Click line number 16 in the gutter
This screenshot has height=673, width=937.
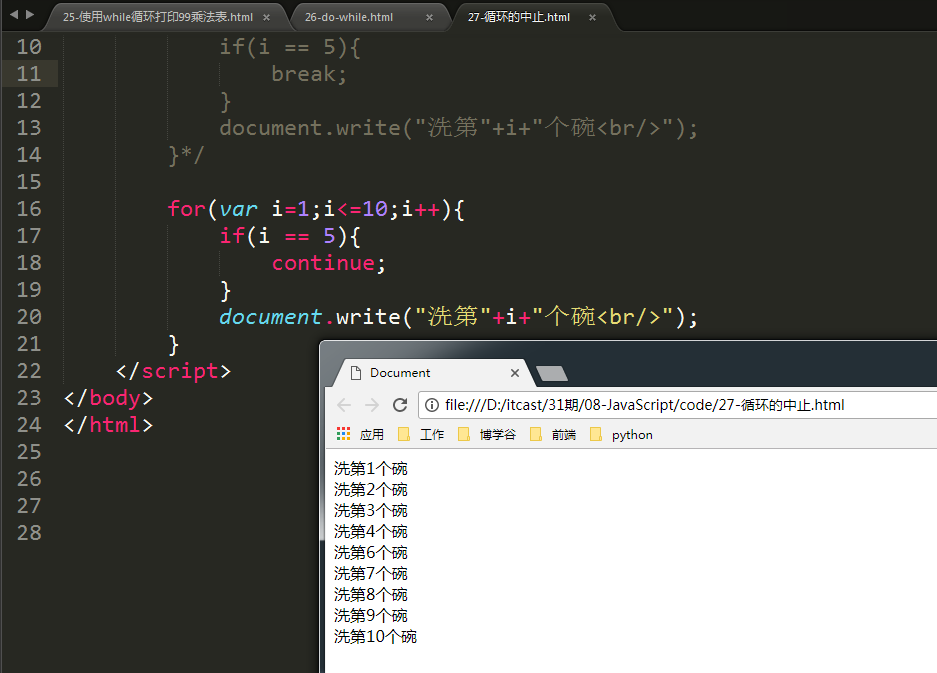tap(29, 209)
